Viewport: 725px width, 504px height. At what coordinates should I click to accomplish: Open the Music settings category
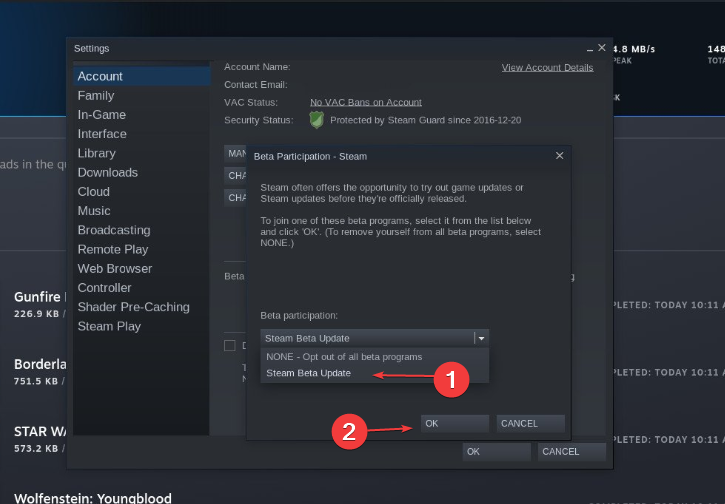coord(142,211)
